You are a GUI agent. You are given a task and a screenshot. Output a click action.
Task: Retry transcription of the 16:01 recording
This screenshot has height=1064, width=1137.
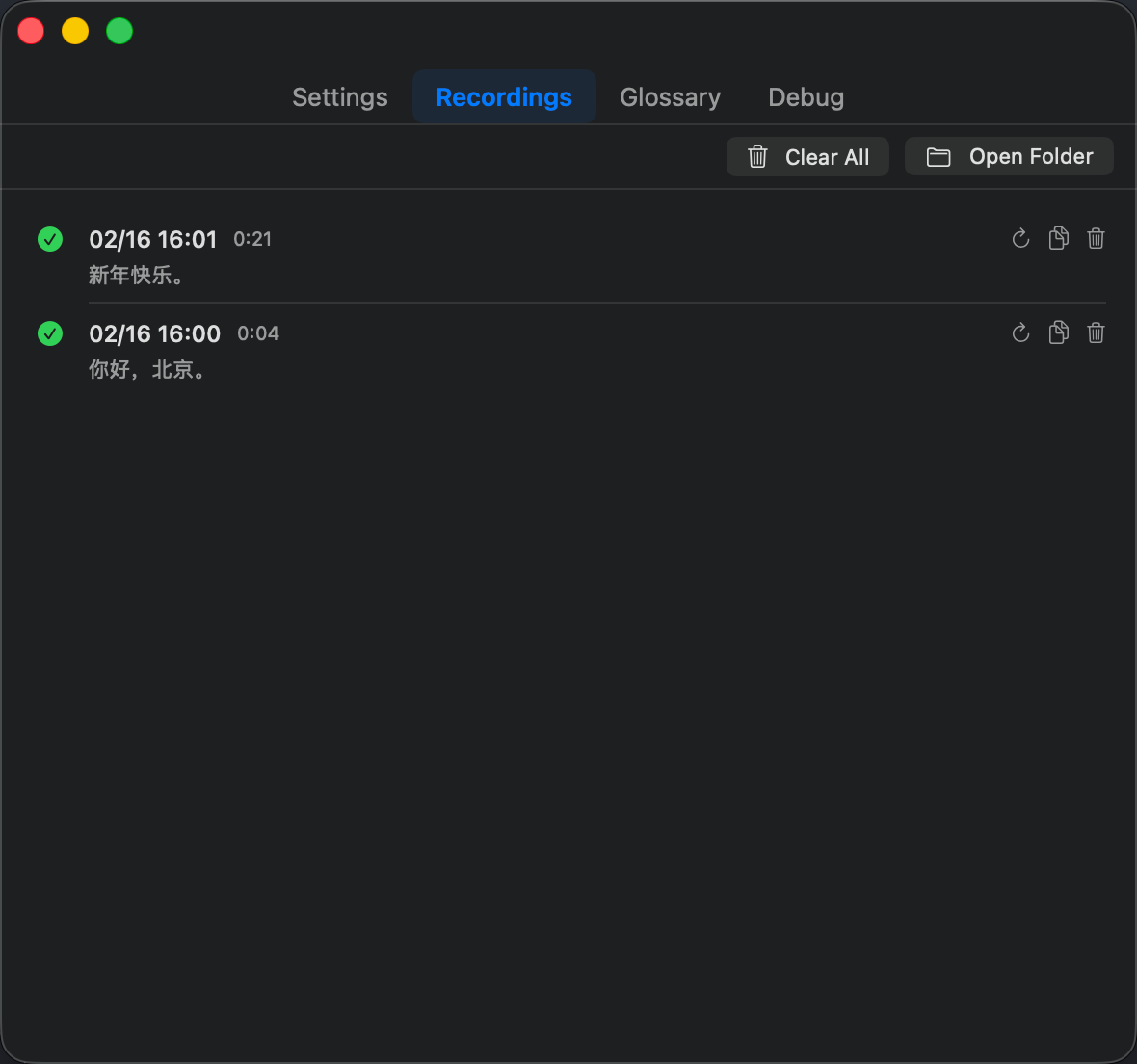[x=1020, y=238]
